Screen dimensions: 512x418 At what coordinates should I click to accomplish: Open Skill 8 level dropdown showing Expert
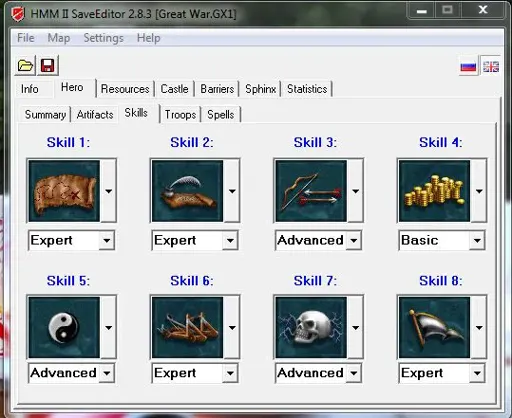coord(442,373)
